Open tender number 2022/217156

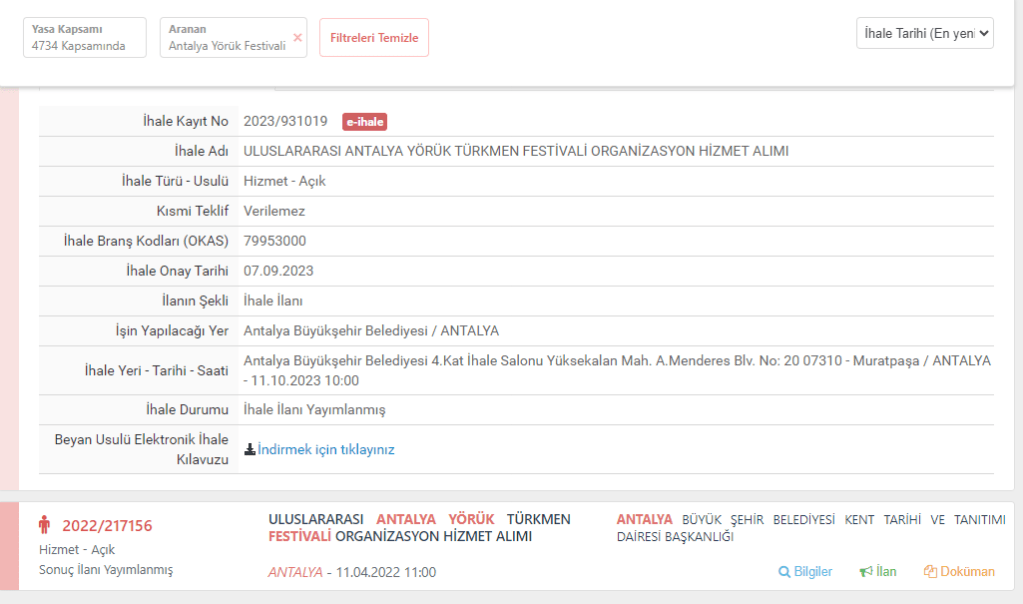coord(107,526)
